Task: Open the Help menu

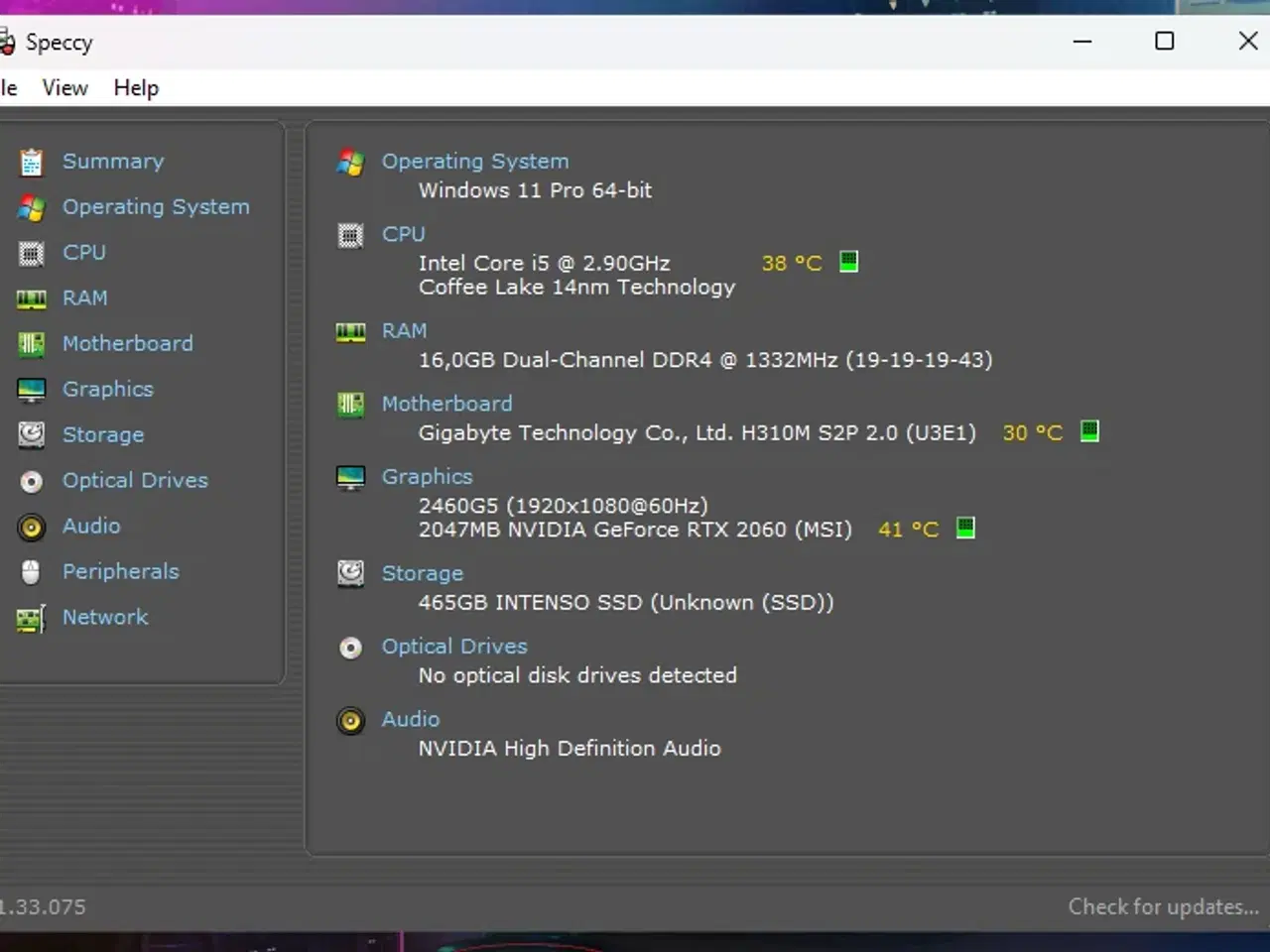Action: point(135,88)
